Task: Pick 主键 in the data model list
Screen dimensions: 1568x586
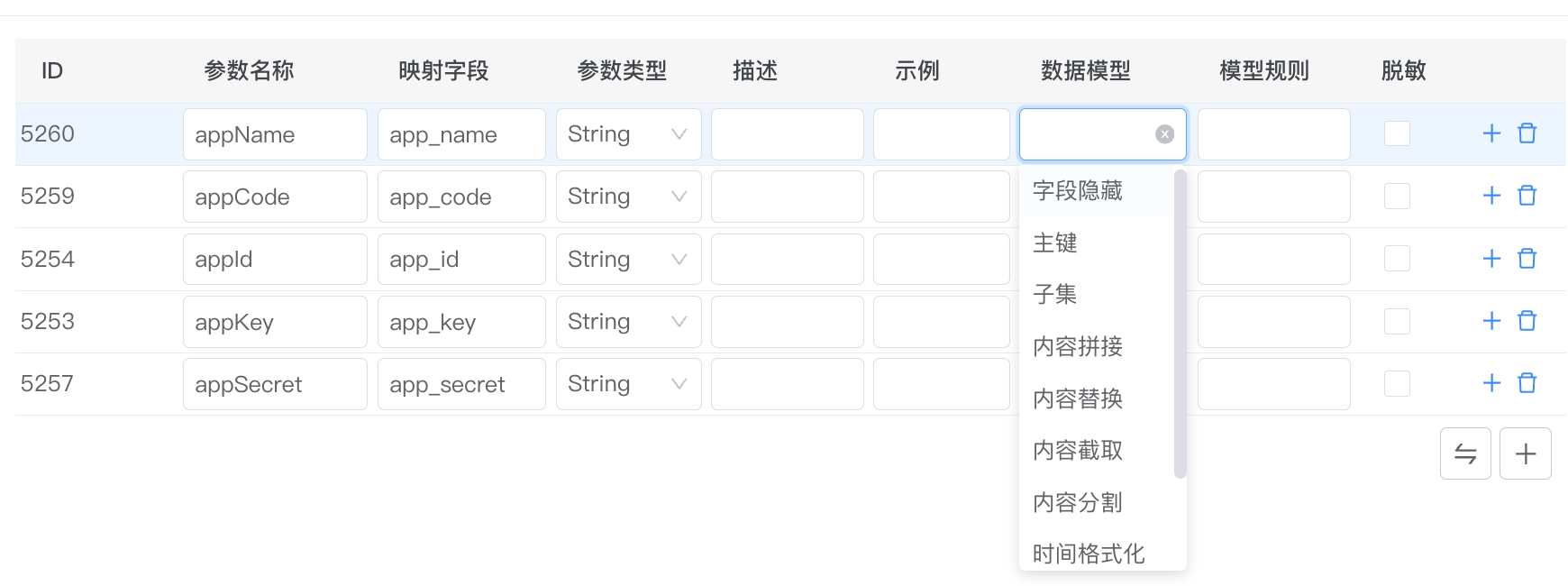Action: 1055,243
